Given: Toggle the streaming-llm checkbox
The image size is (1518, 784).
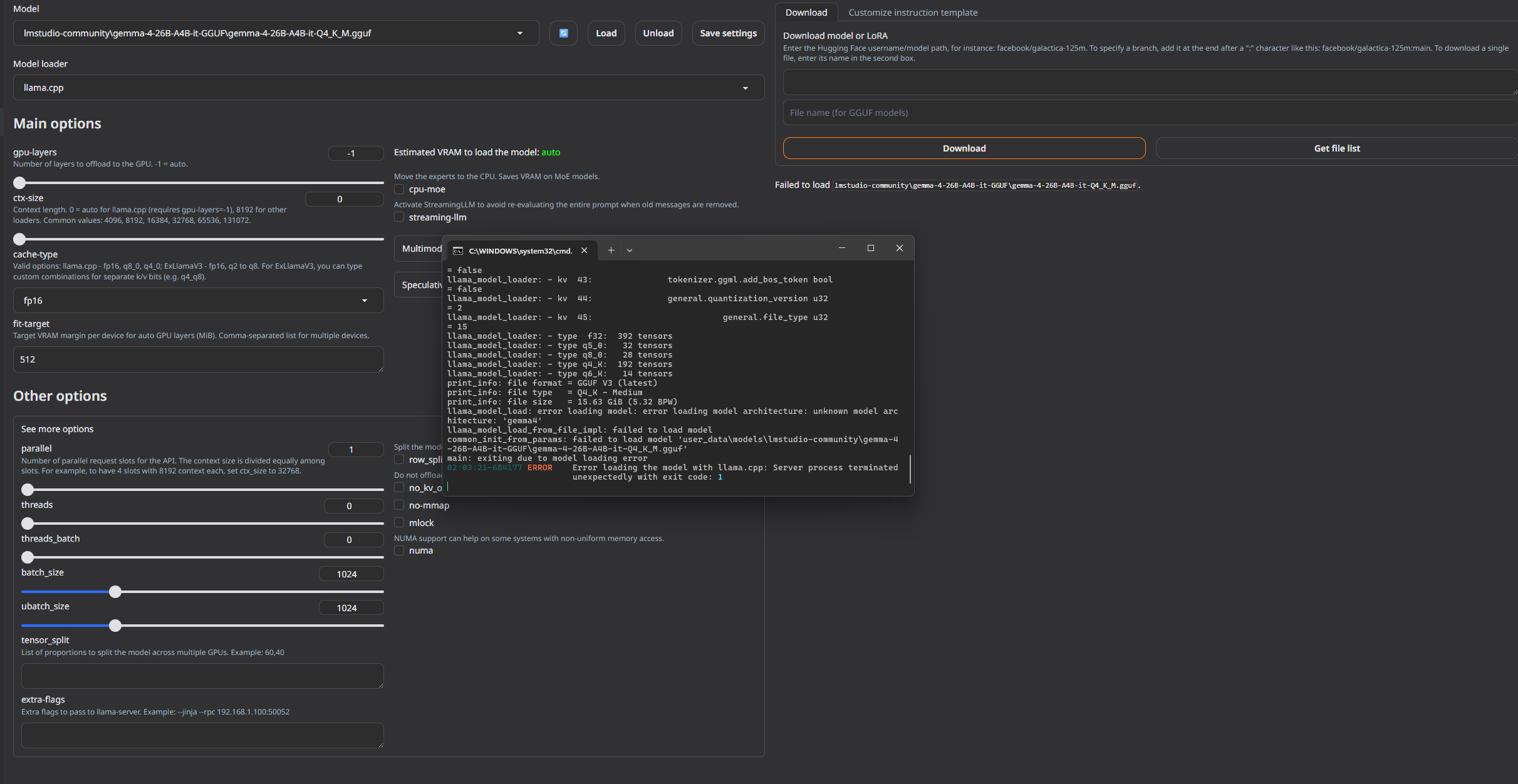Looking at the screenshot, I should click(399, 217).
